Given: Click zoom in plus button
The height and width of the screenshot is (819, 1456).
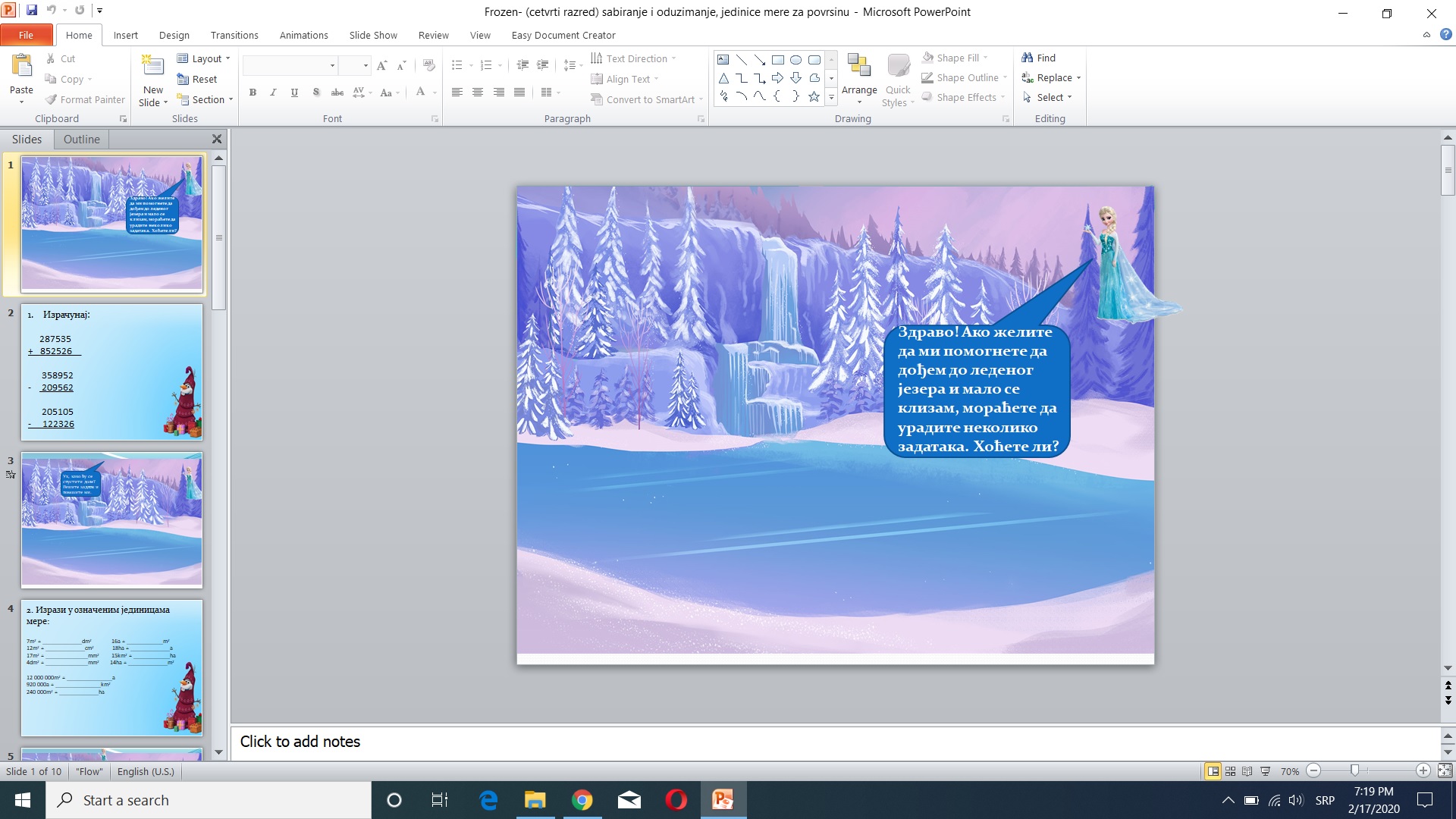Looking at the screenshot, I should click(x=1423, y=771).
